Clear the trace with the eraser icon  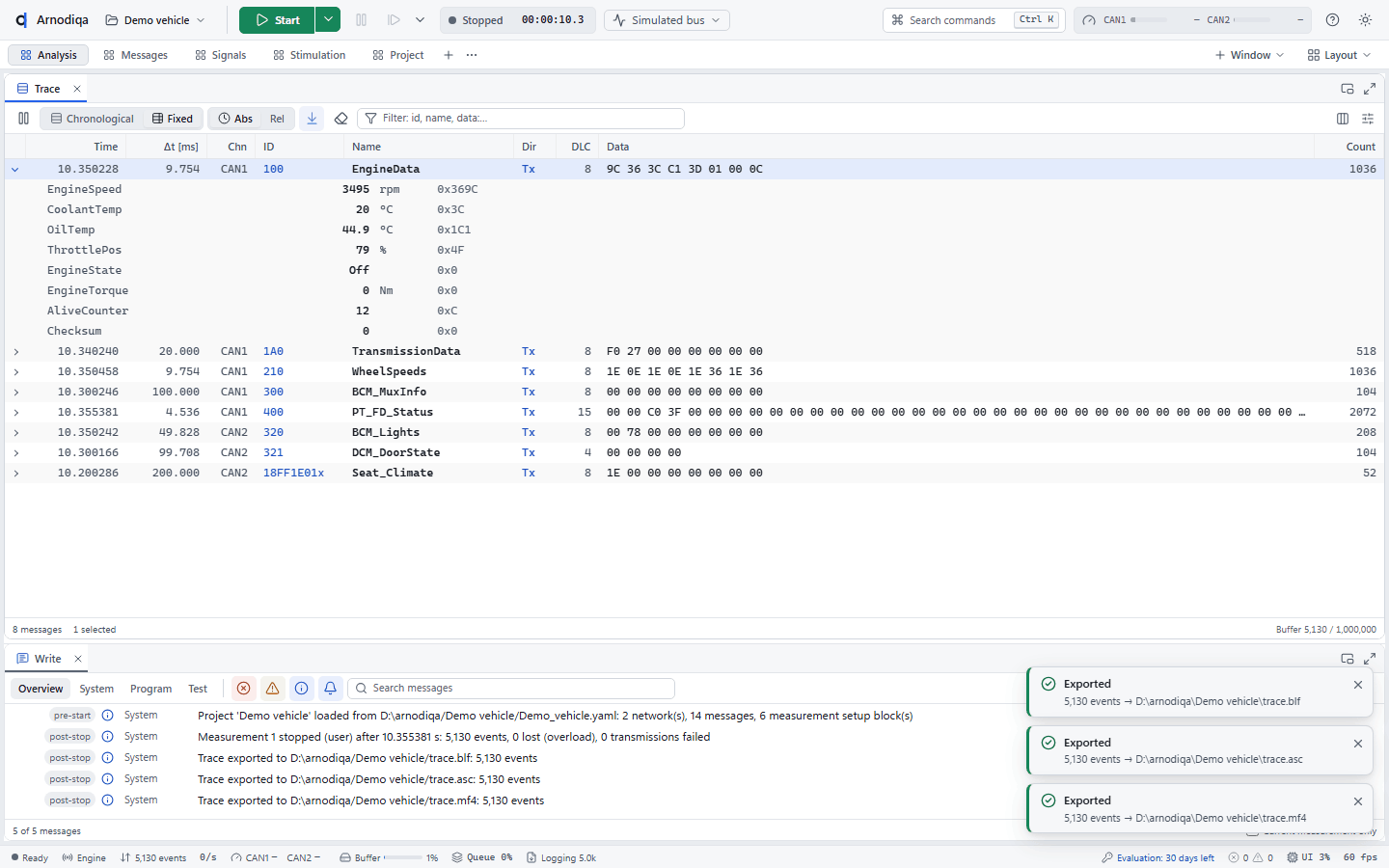tap(340, 119)
